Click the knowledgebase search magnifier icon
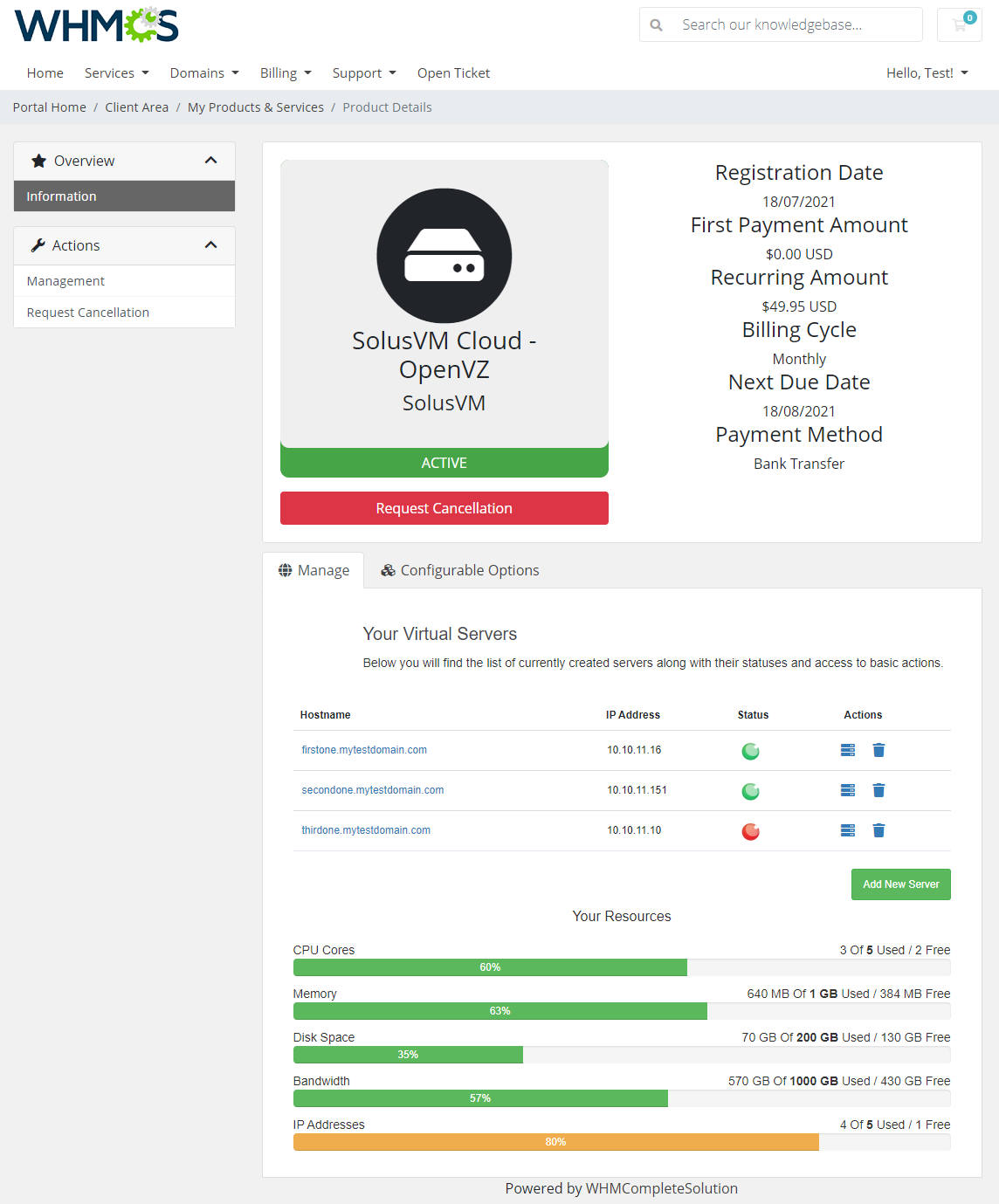This screenshot has height=1204, width=999. (x=656, y=24)
